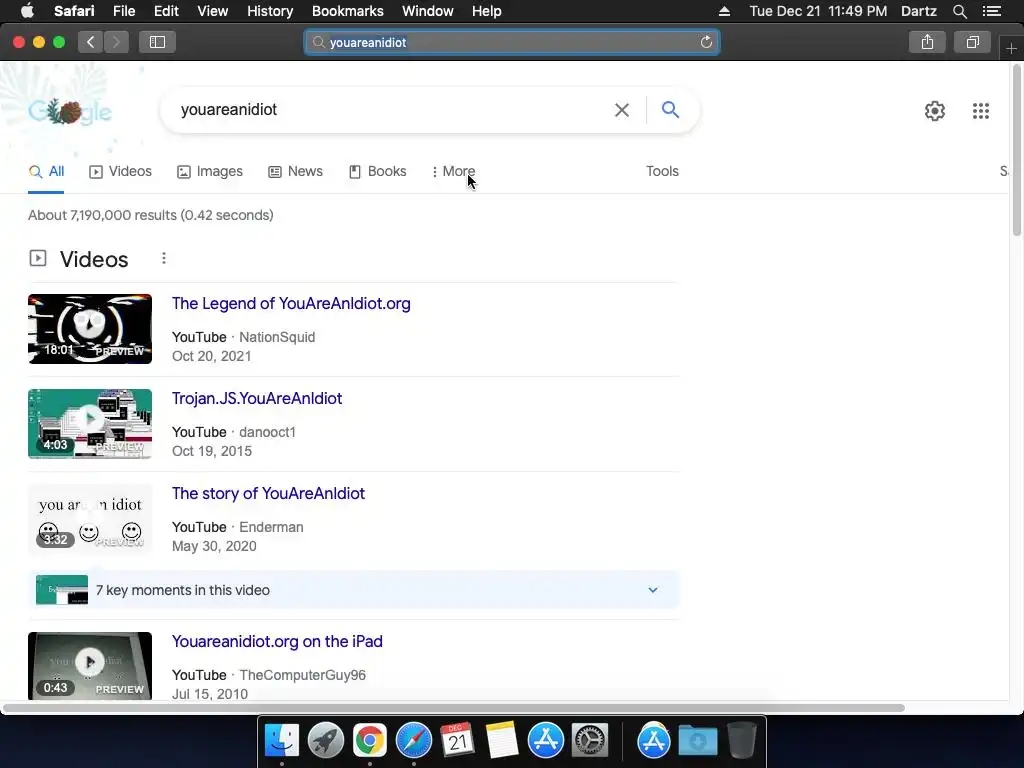Open Google settings gear icon
The height and width of the screenshot is (768, 1024).
coord(935,111)
